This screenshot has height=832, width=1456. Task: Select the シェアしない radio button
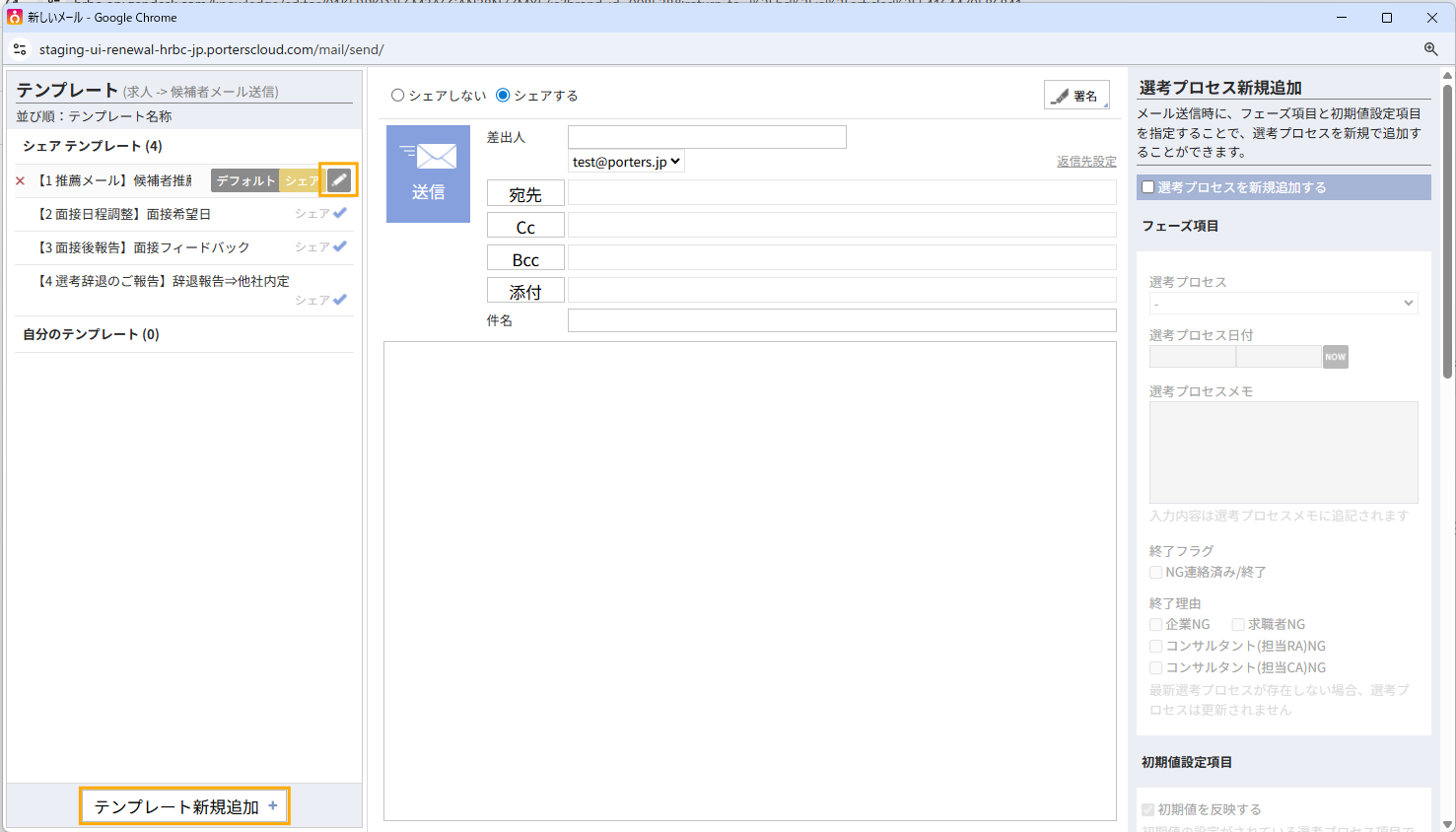click(x=398, y=96)
